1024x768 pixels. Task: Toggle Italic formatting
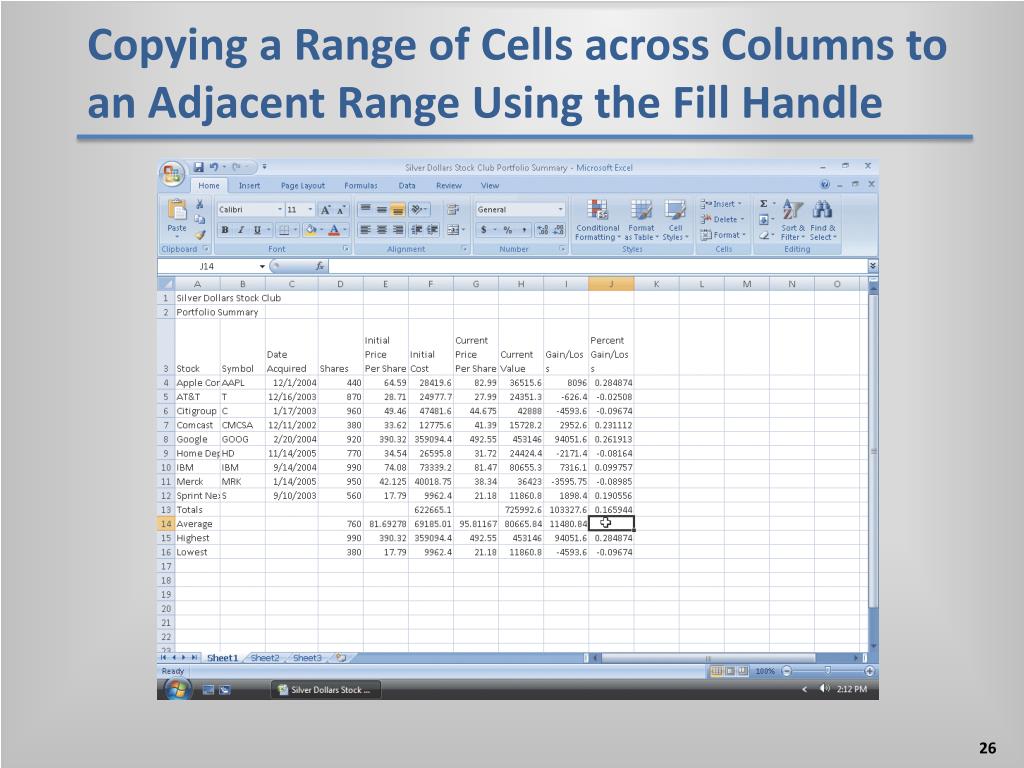241,230
